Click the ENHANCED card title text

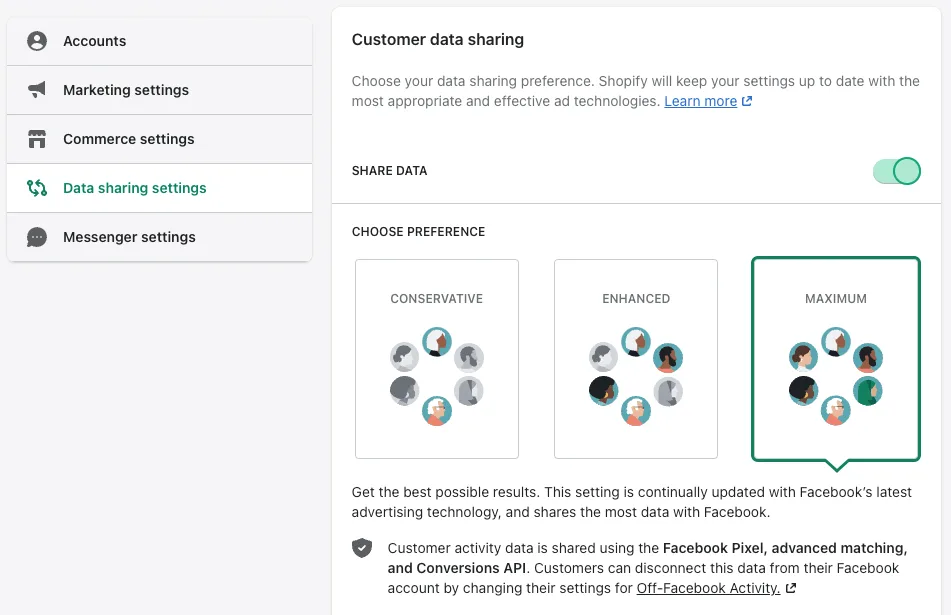coord(636,298)
